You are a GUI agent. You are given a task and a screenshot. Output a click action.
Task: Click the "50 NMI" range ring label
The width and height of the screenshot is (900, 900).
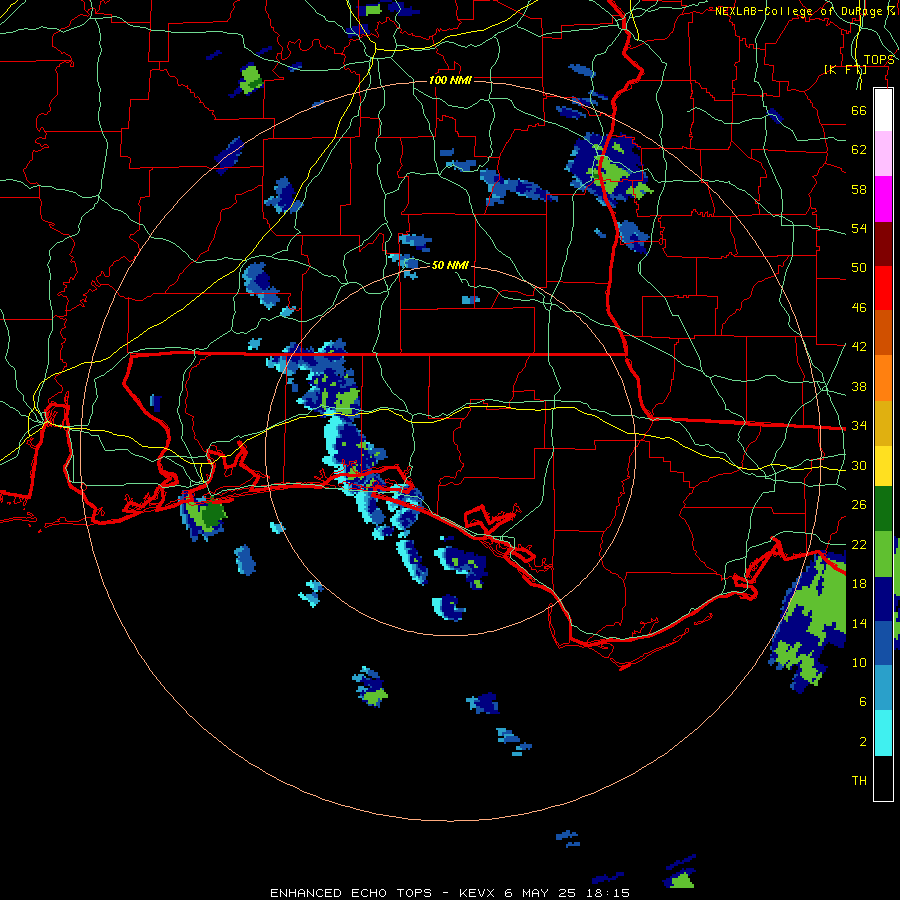click(450, 265)
